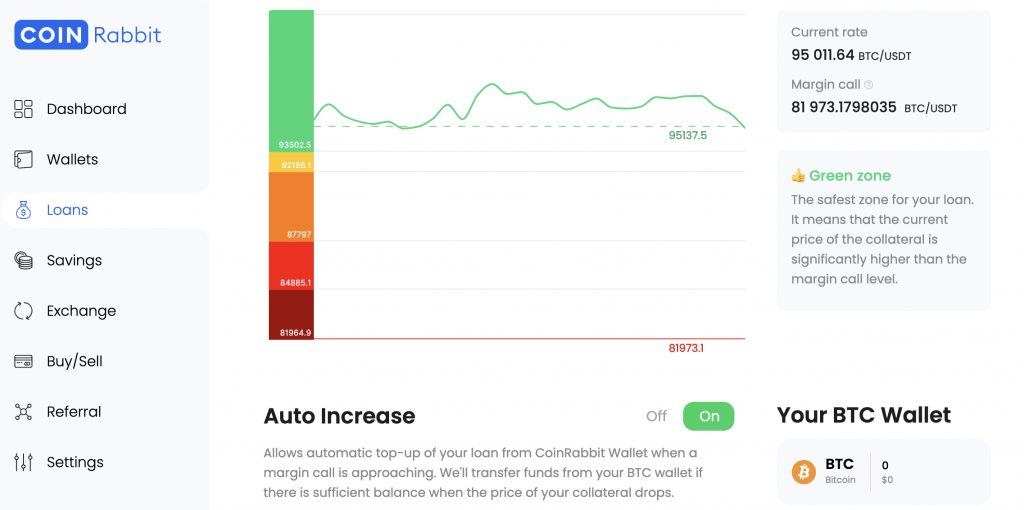This screenshot has width=1024, height=510.
Task: Click the orange Bitcoin wallet icon
Action: (804, 471)
